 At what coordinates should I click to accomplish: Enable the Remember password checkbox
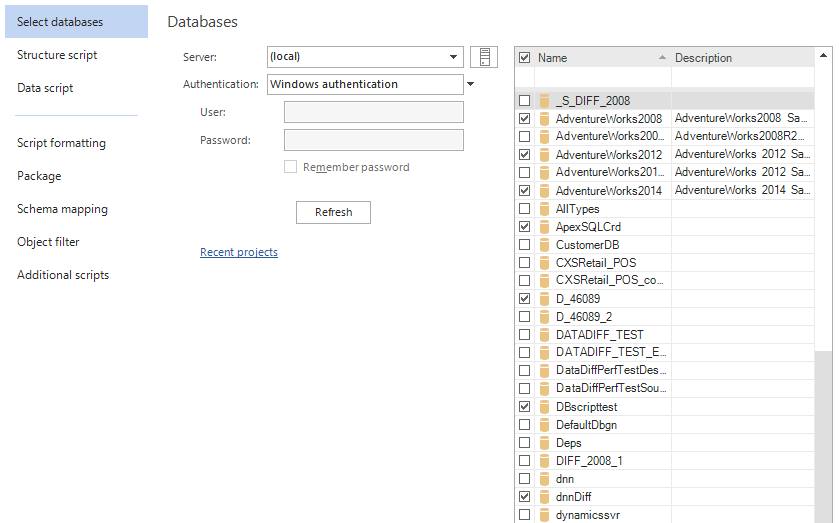[291, 166]
